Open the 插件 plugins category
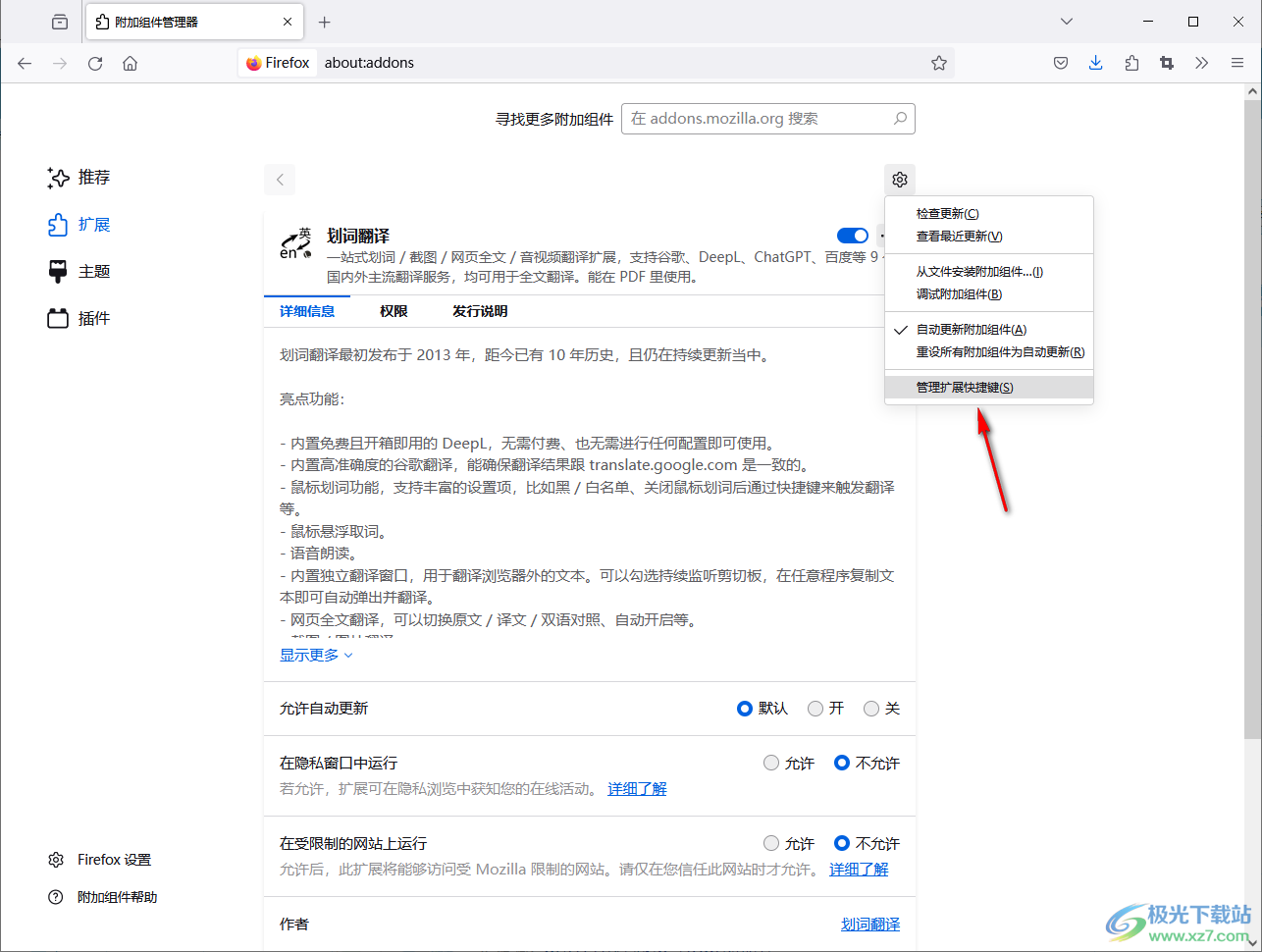The image size is (1262, 952). click(79, 319)
